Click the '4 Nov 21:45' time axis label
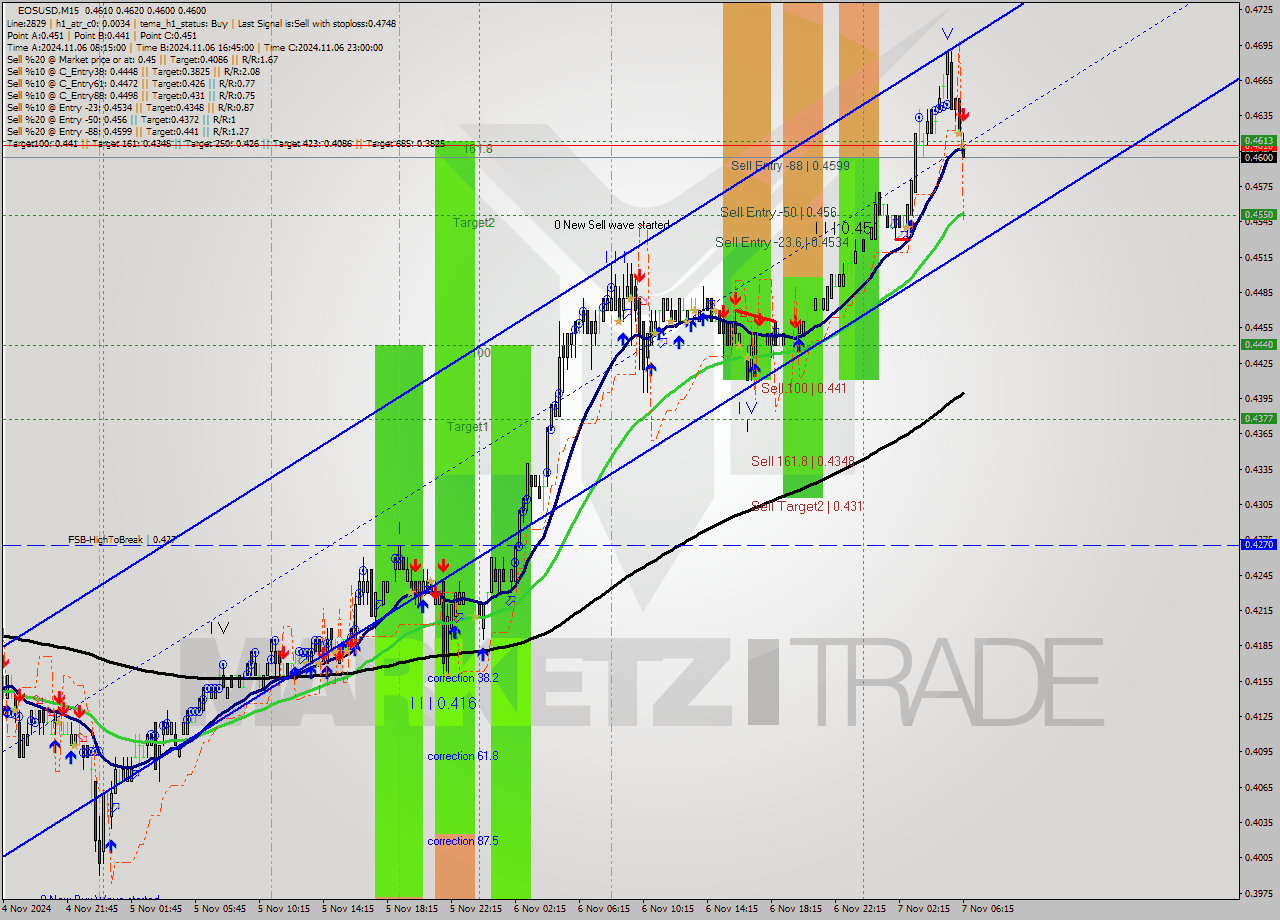Image resolution: width=1280 pixels, height=920 pixels. click(93, 909)
